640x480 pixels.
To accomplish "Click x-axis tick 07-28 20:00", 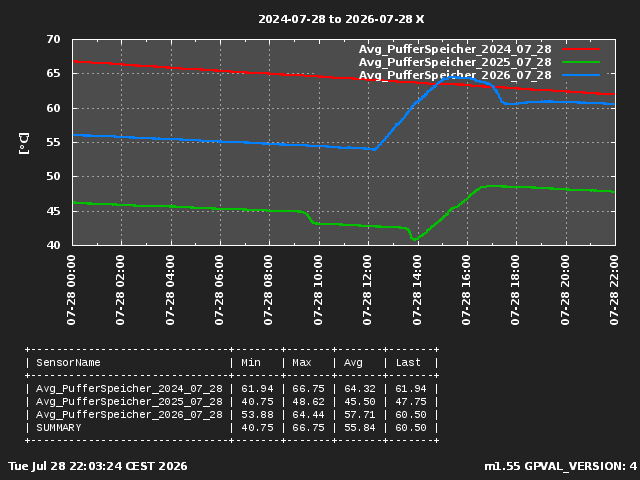I will point(565,290).
